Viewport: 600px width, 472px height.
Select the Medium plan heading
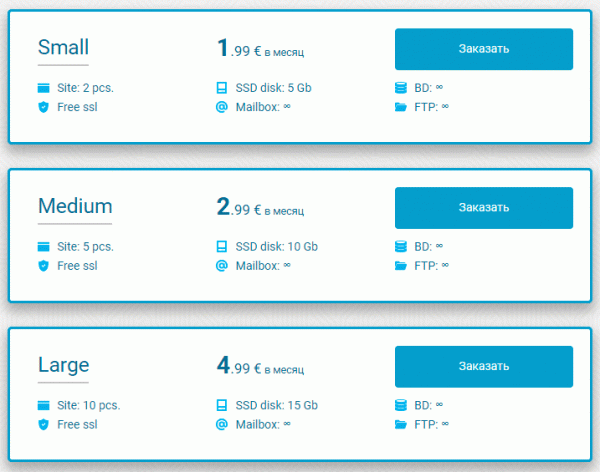(x=75, y=206)
